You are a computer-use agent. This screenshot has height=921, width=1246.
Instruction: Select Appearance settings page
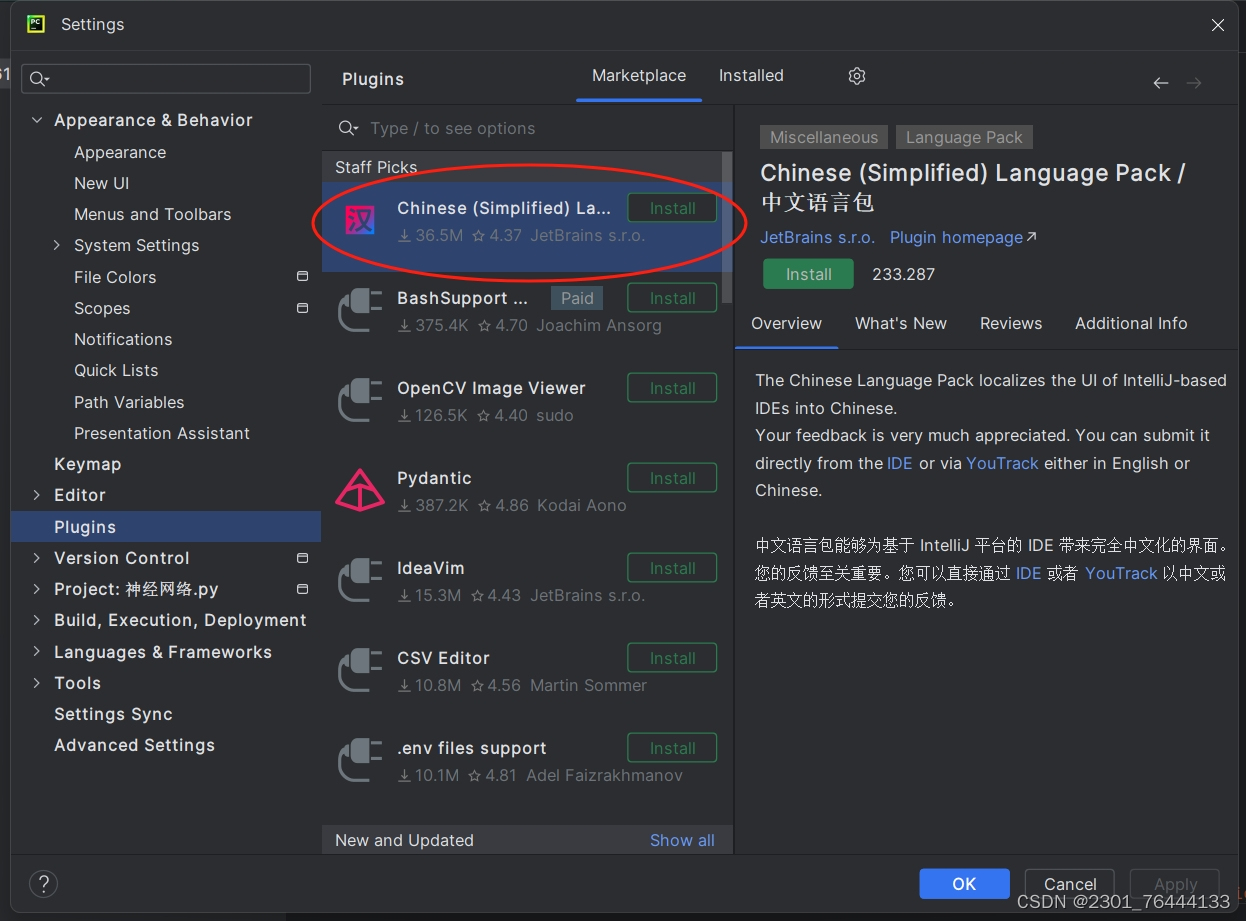120,152
